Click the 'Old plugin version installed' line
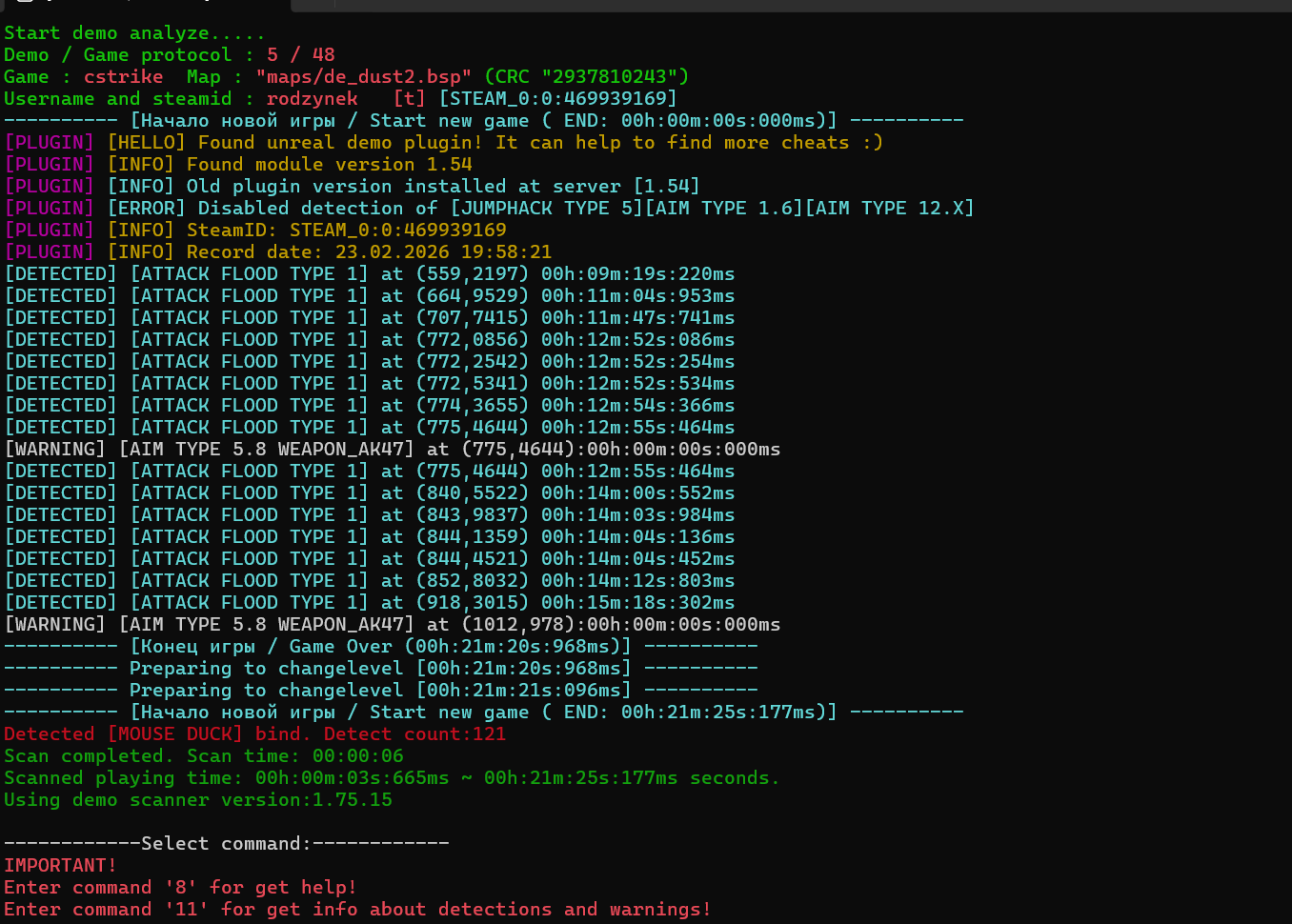Viewport: 1292px width, 924px height. click(403, 187)
